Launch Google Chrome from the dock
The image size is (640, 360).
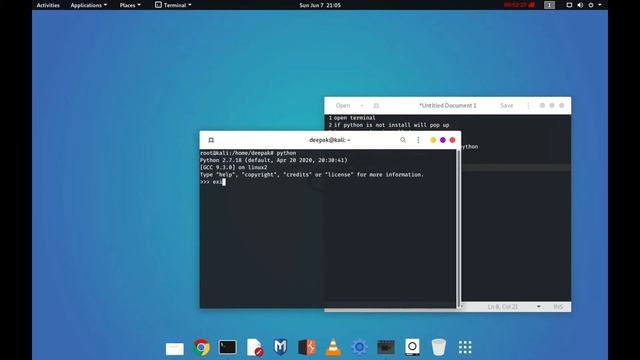pyautogui.click(x=201, y=347)
